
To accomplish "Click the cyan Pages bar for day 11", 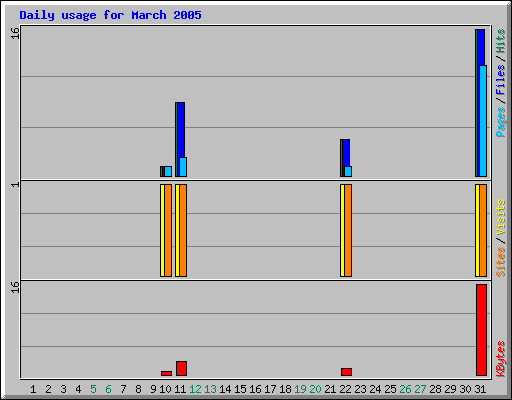I will pyautogui.click(x=183, y=167).
